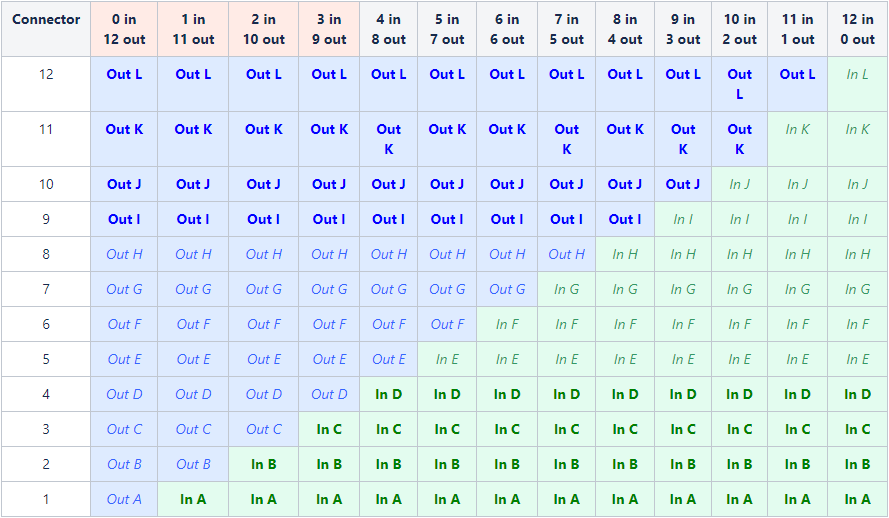Click the '9 in 3 out' column header
The width and height of the screenshot is (889, 518).
tap(683, 29)
